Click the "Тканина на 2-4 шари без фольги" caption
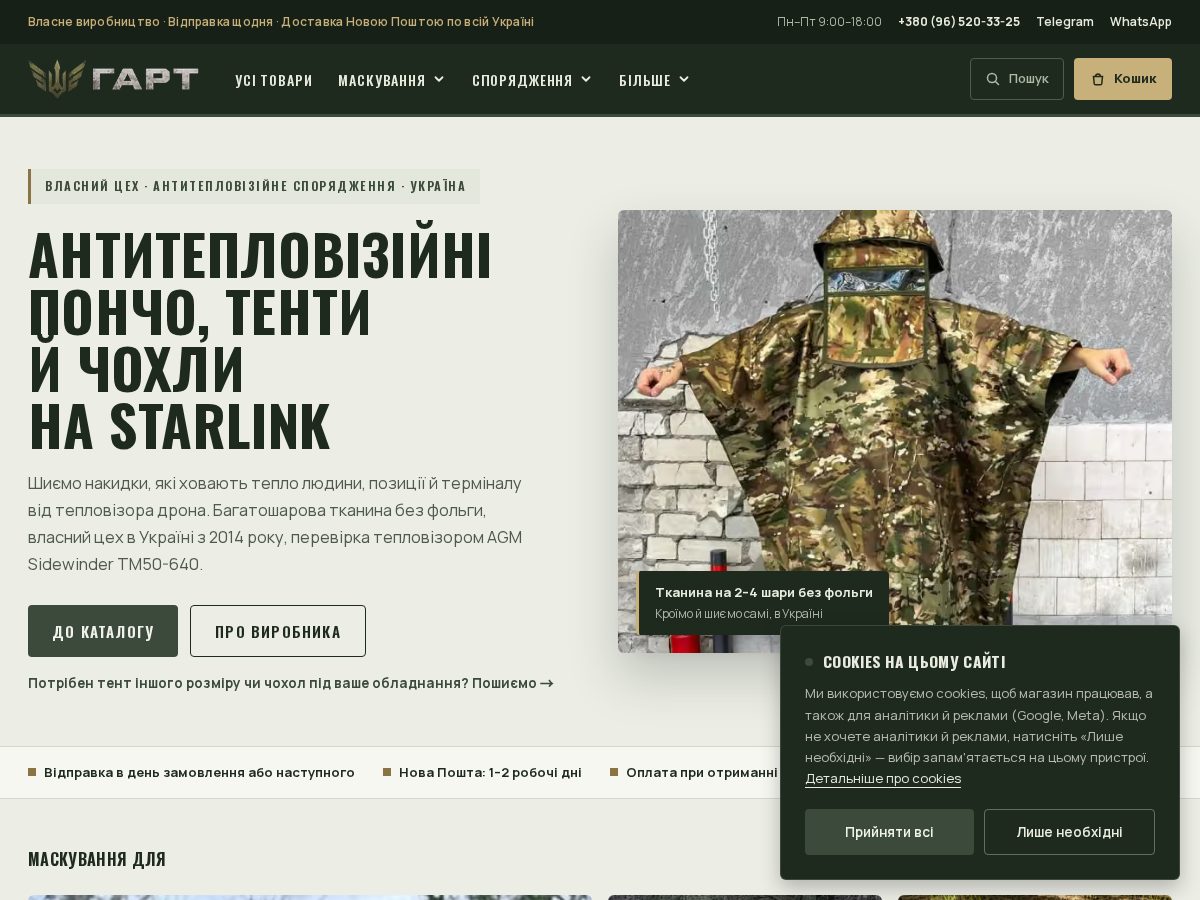The width and height of the screenshot is (1200, 900). (x=764, y=593)
